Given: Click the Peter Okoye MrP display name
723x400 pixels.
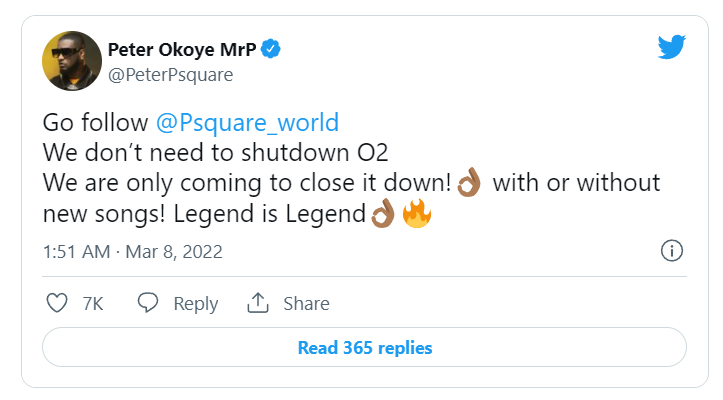Looking at the screenshot, I should tap(182, 49).
